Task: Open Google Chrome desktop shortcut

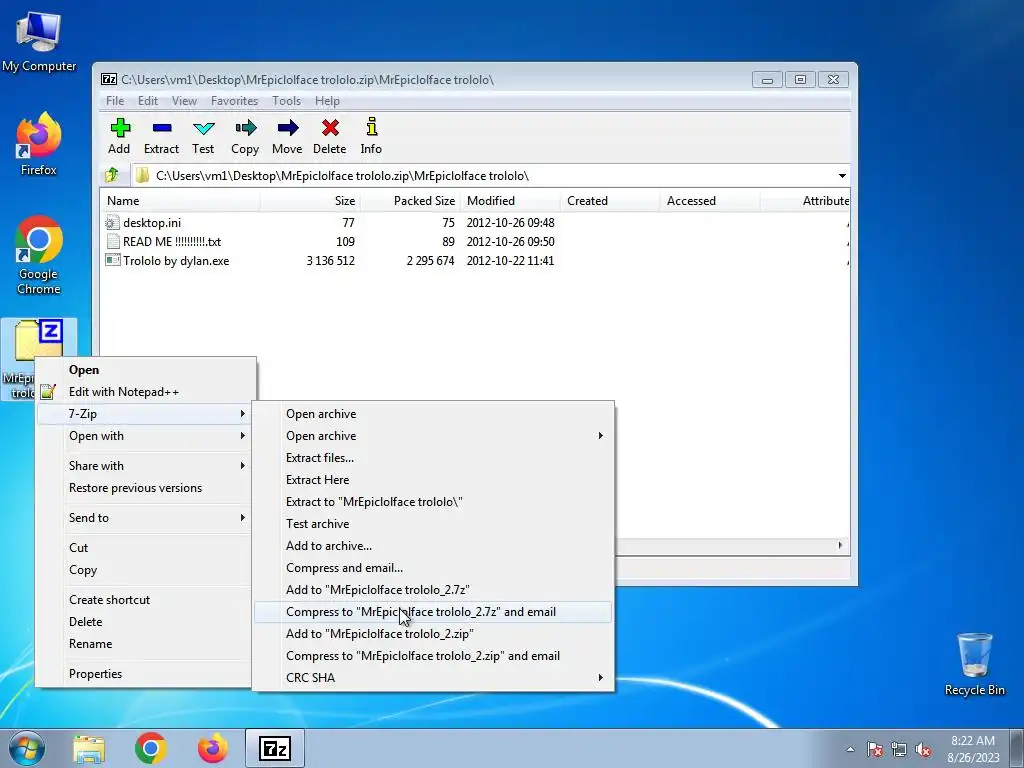Action: (x=39, y=255)
